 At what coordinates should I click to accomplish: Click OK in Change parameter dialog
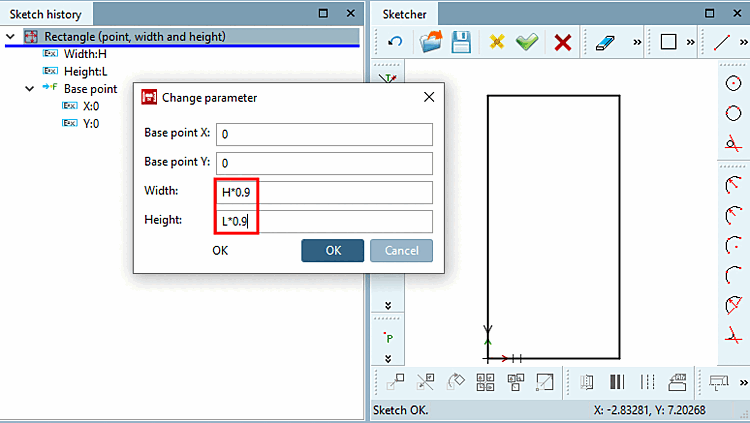(332, 251)
